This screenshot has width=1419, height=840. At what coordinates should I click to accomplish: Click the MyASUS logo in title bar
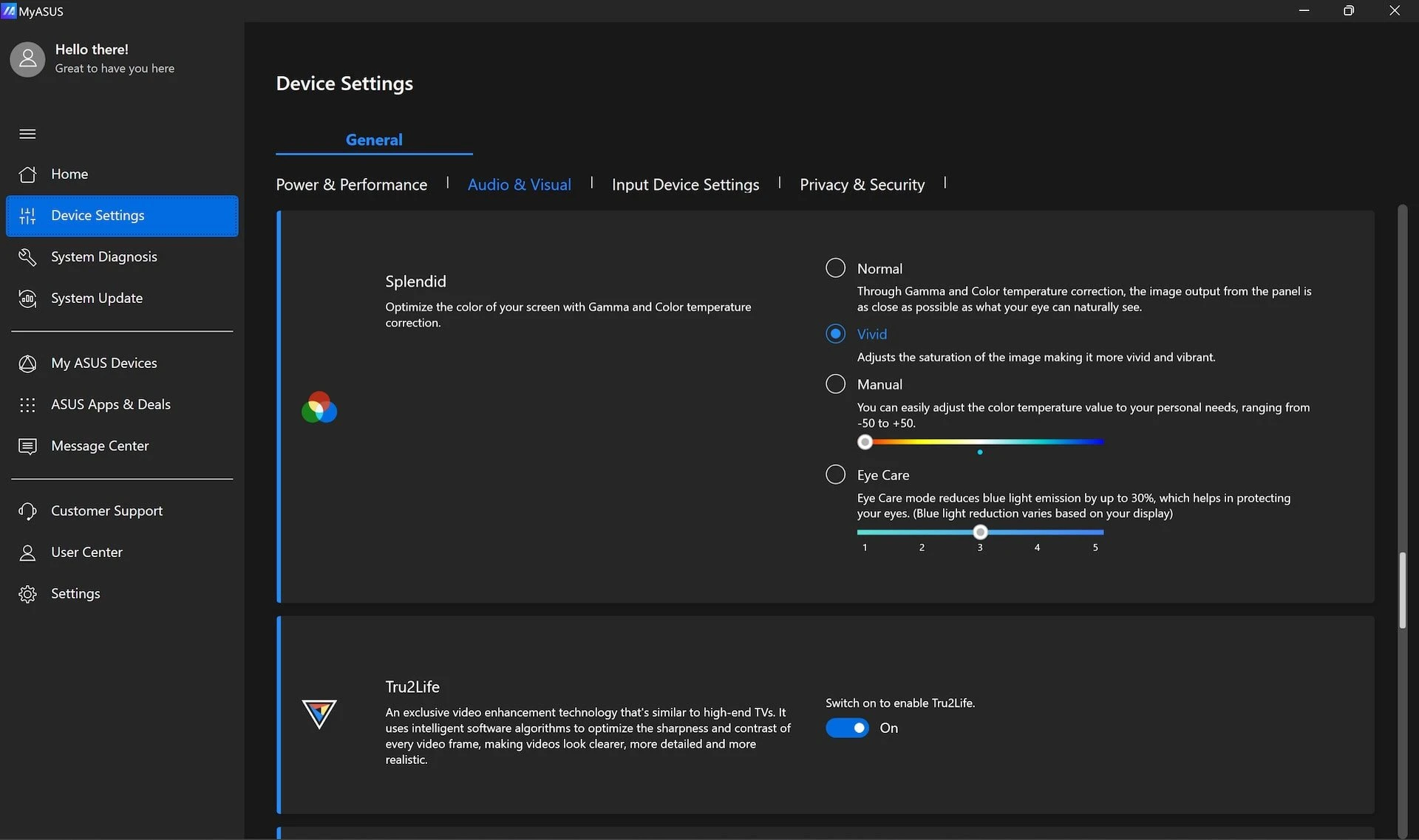pos(9,10)
